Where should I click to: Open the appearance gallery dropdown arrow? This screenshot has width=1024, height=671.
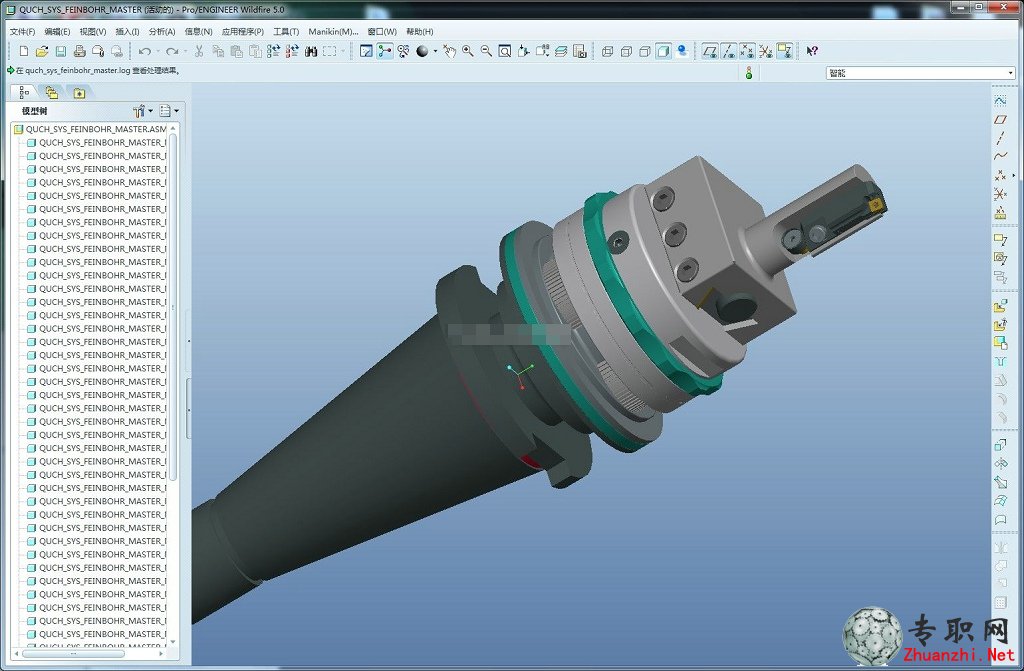435,51
